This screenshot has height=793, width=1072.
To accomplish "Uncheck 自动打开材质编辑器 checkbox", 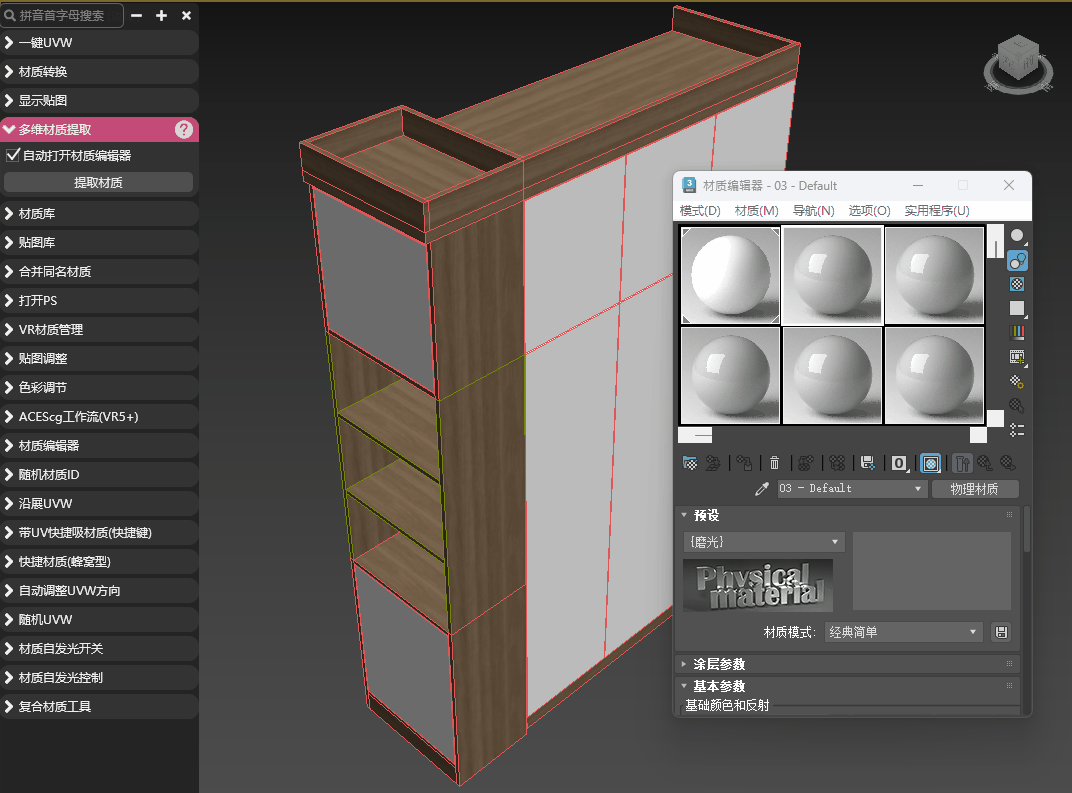I will click(13, 155).
